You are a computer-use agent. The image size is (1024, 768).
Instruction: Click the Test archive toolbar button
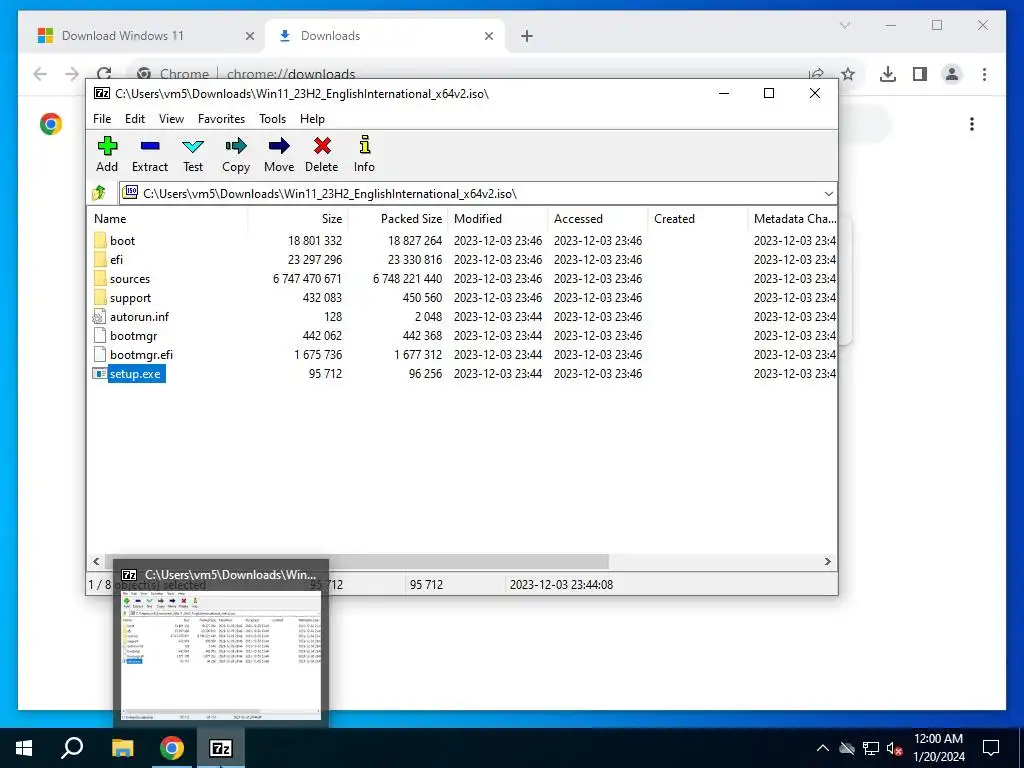193,155
